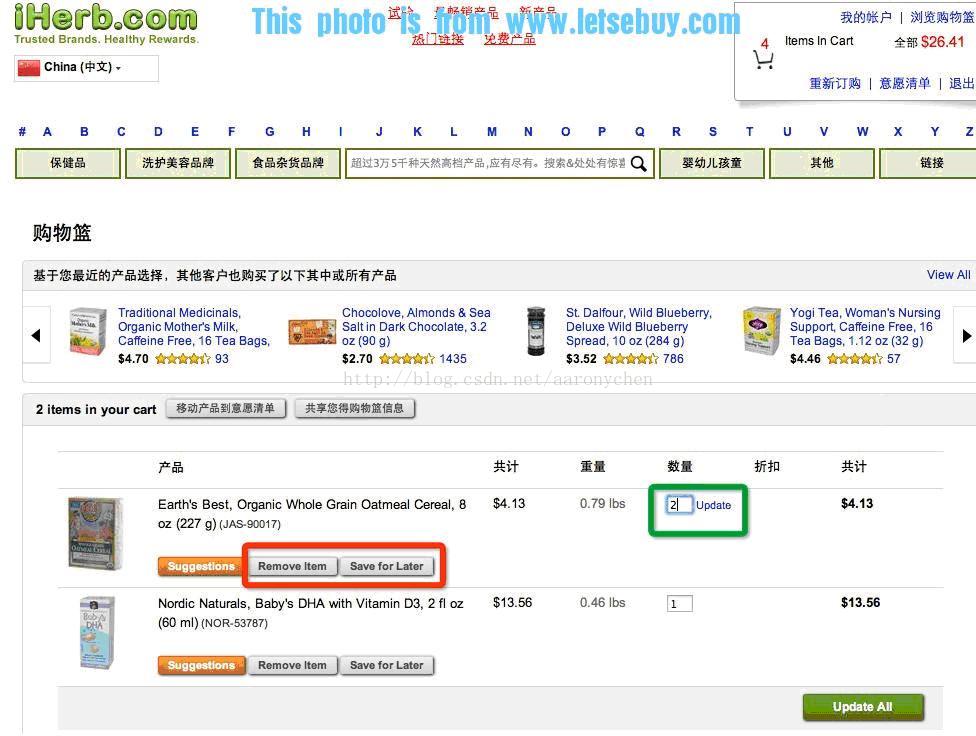
Task: Click the green Update All button
Action: (863, 707)
